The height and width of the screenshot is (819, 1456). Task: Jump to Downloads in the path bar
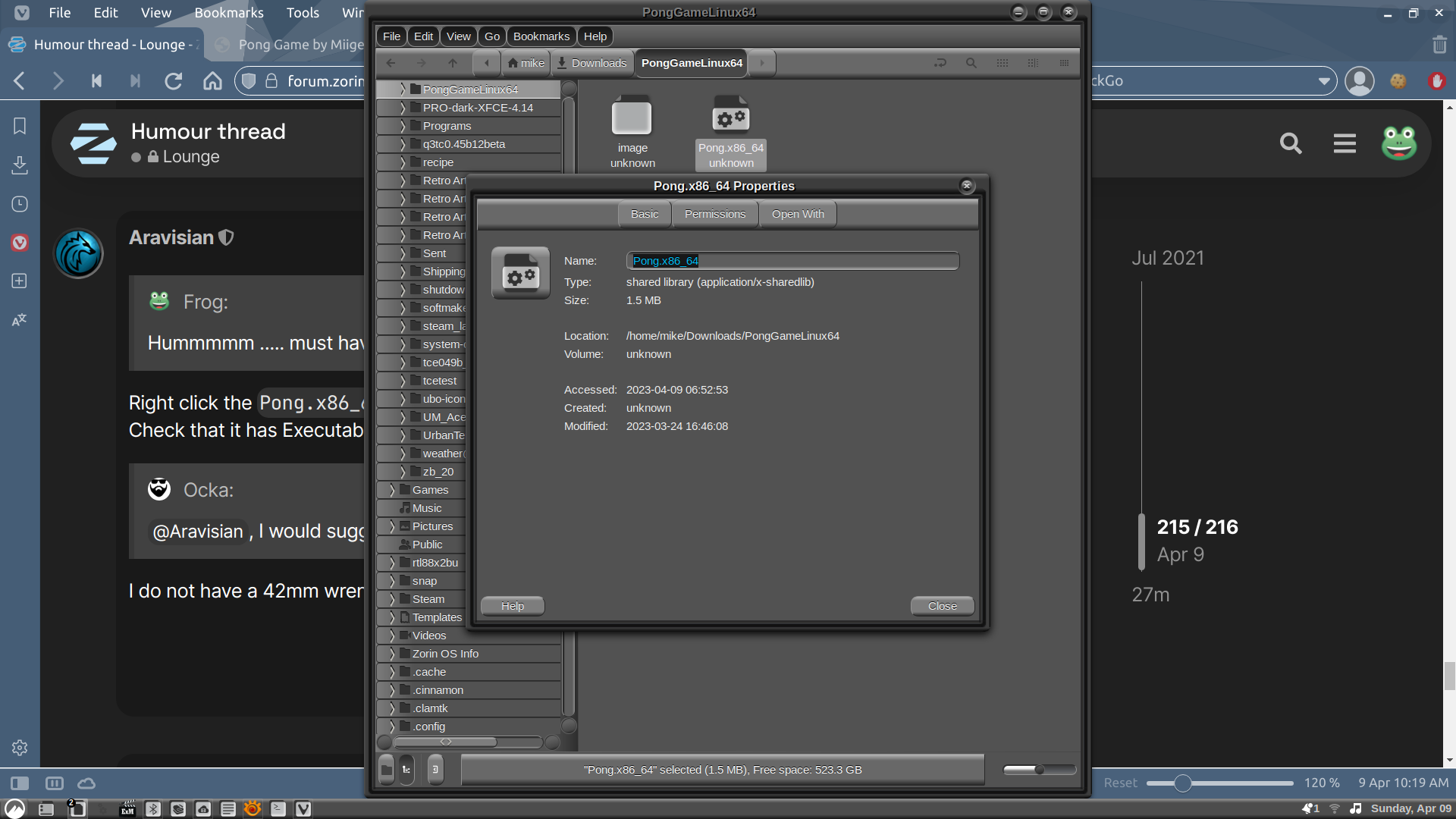click(591, 63)
